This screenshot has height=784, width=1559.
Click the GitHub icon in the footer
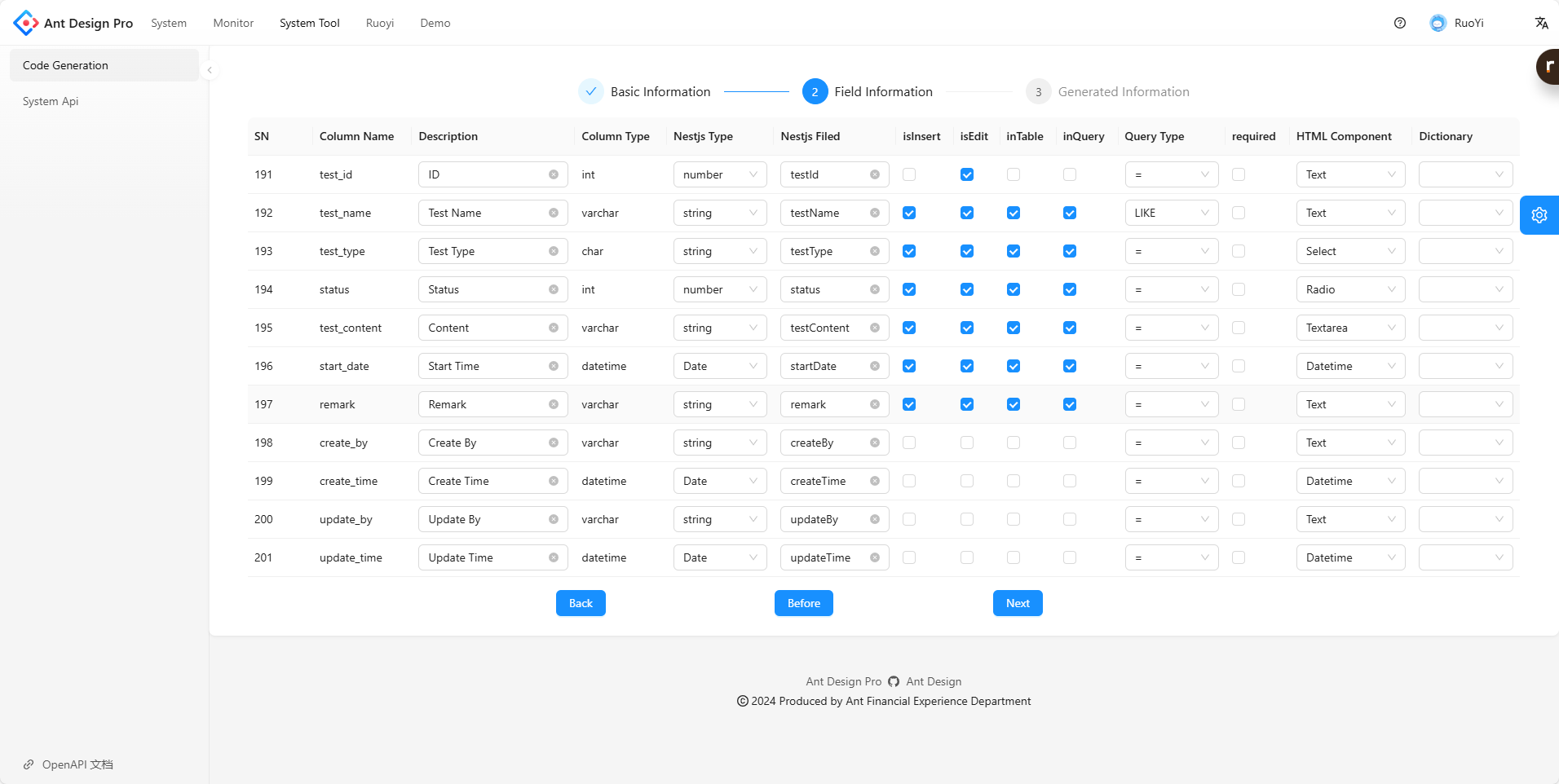894,681
